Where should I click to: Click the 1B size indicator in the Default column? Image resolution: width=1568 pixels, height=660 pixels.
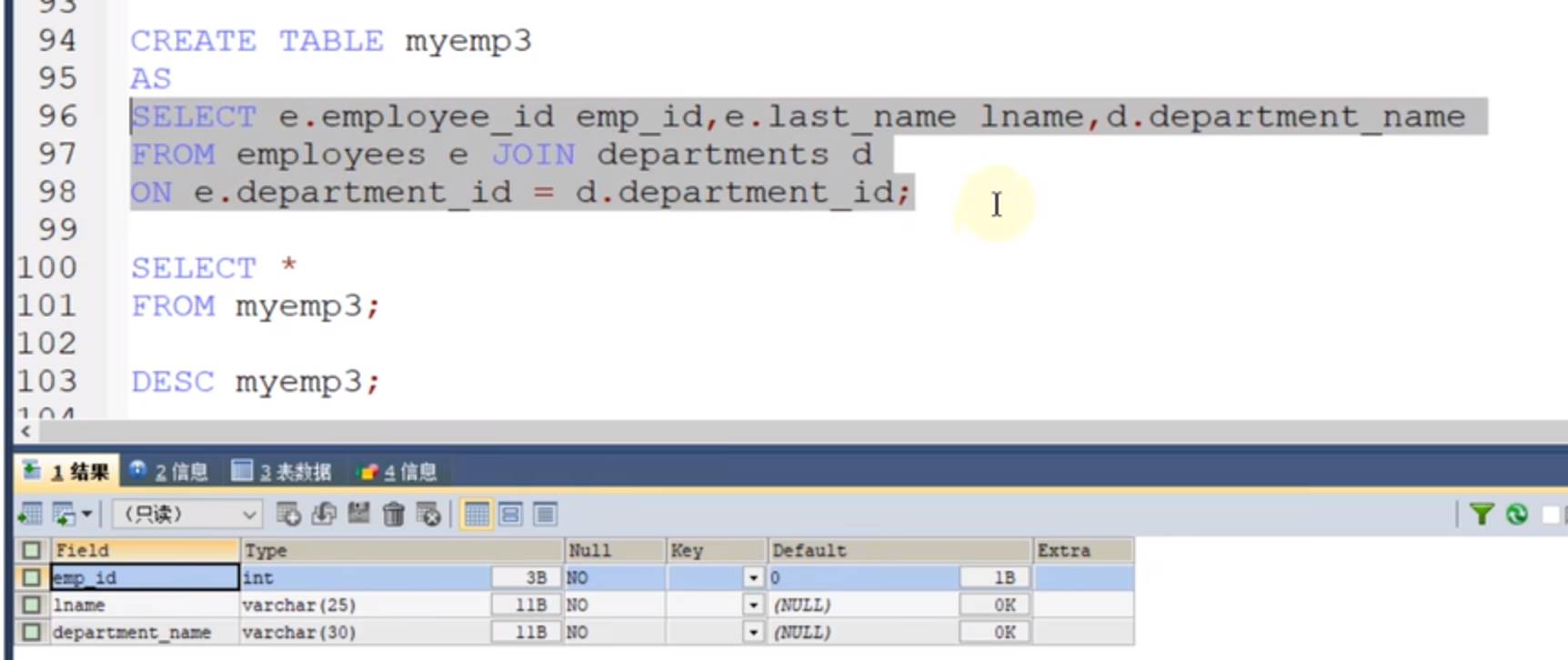pyautogui.click(x=995, y=577)
